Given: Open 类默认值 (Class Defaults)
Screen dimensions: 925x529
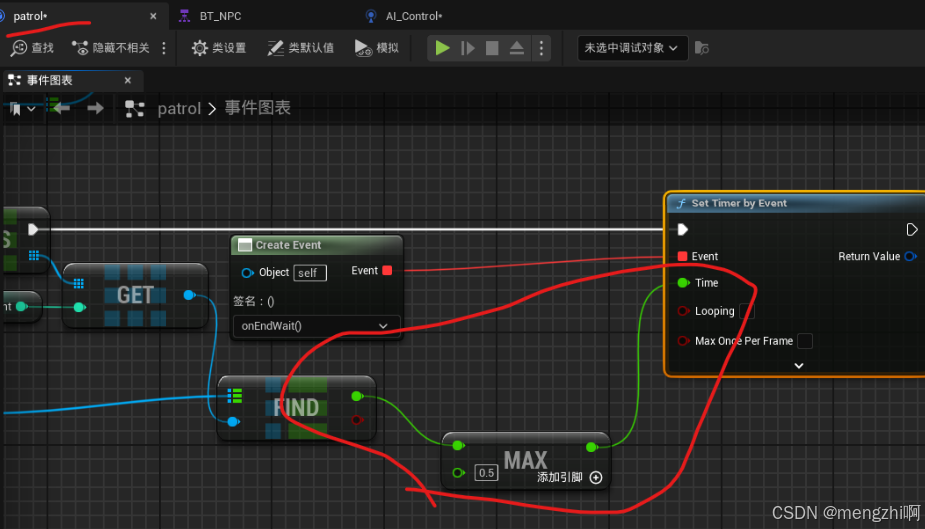Looking at the screenshot, I should 301,48.
